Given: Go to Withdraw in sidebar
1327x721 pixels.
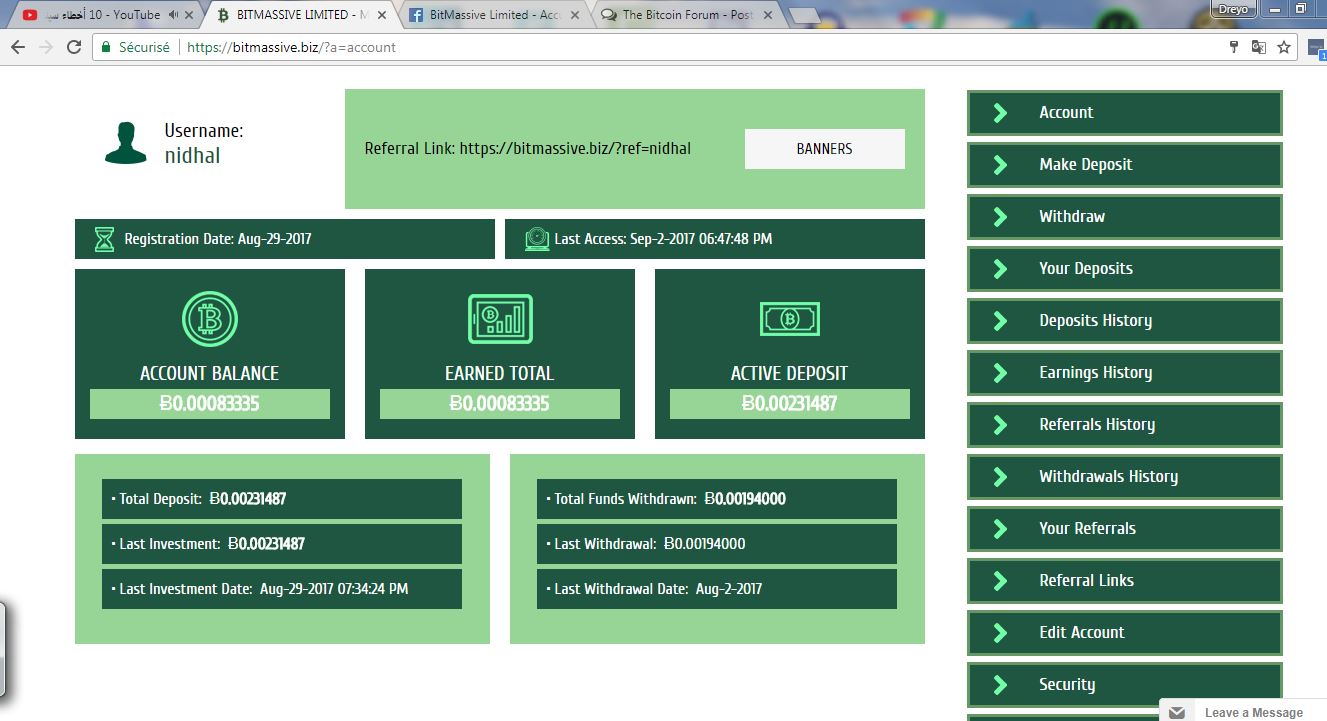Looking at the screenshot, I should (1124, 217).
